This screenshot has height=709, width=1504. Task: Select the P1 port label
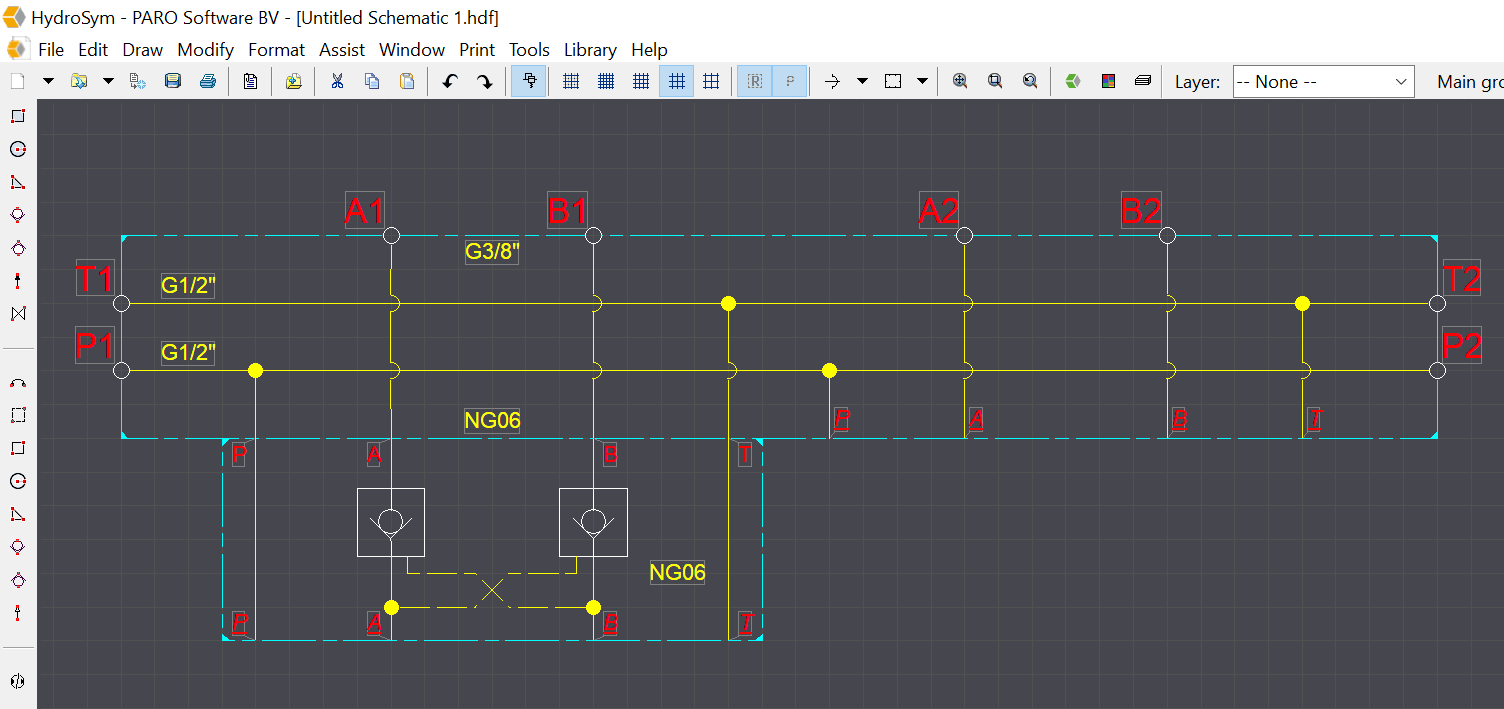[96, 345]
